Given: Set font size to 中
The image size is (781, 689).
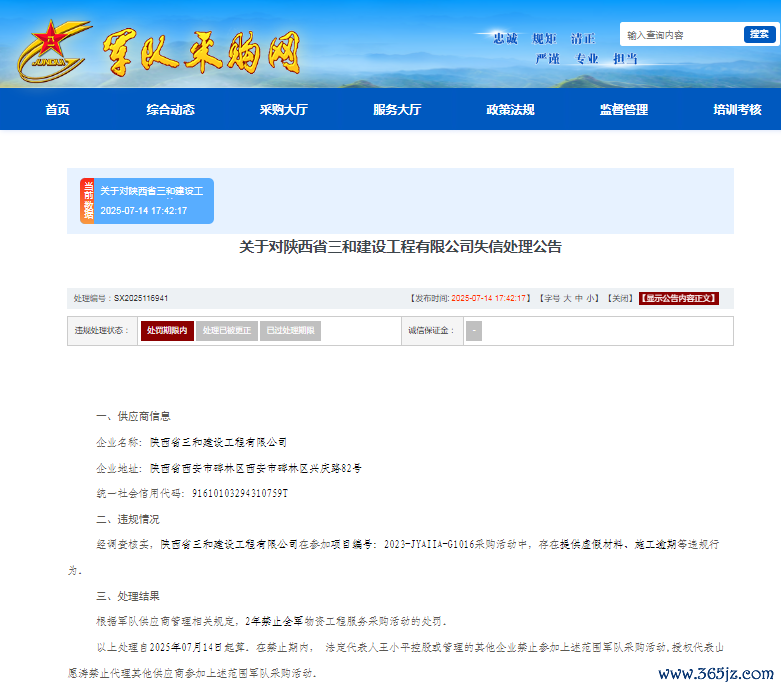Looking at the screenshot, I should 578,298.
